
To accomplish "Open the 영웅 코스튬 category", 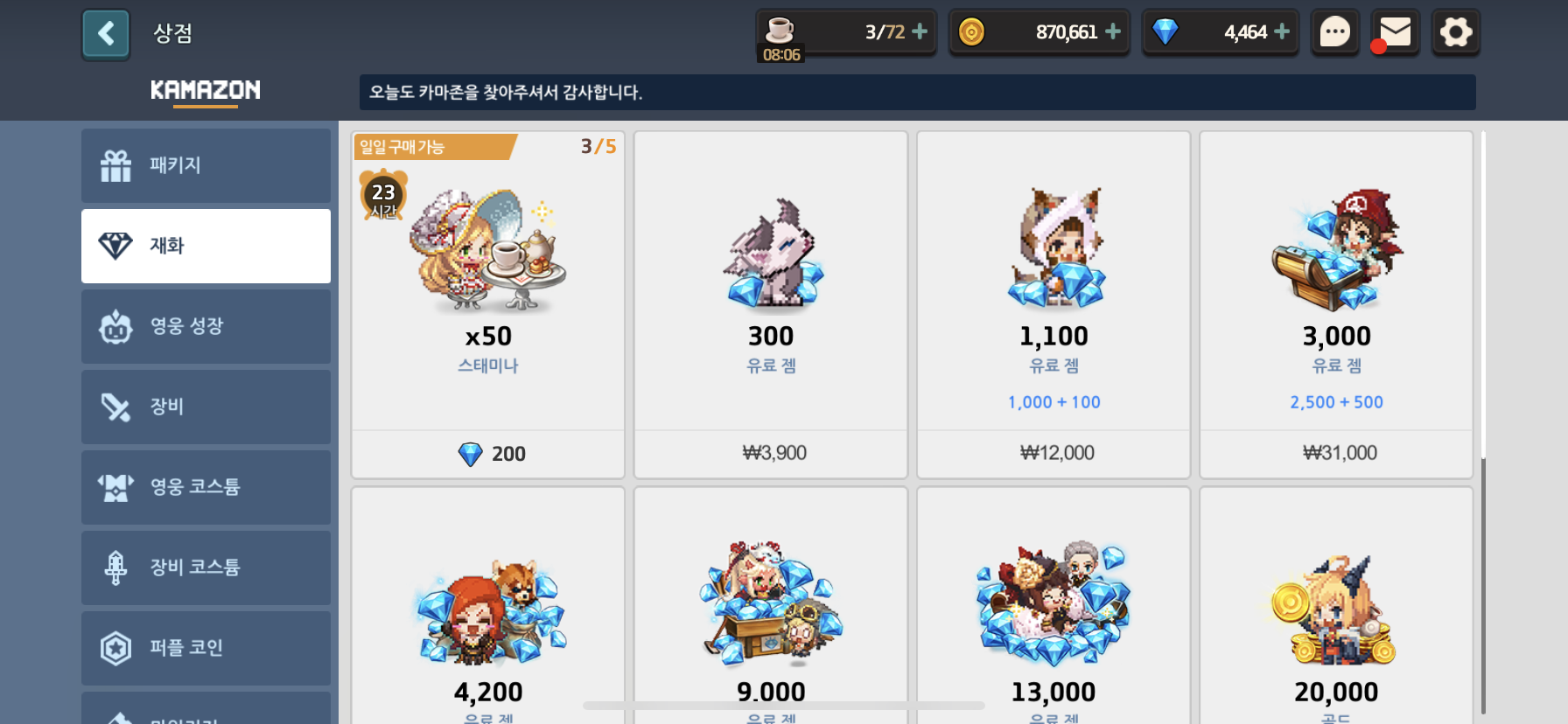I will coord(206,487).
